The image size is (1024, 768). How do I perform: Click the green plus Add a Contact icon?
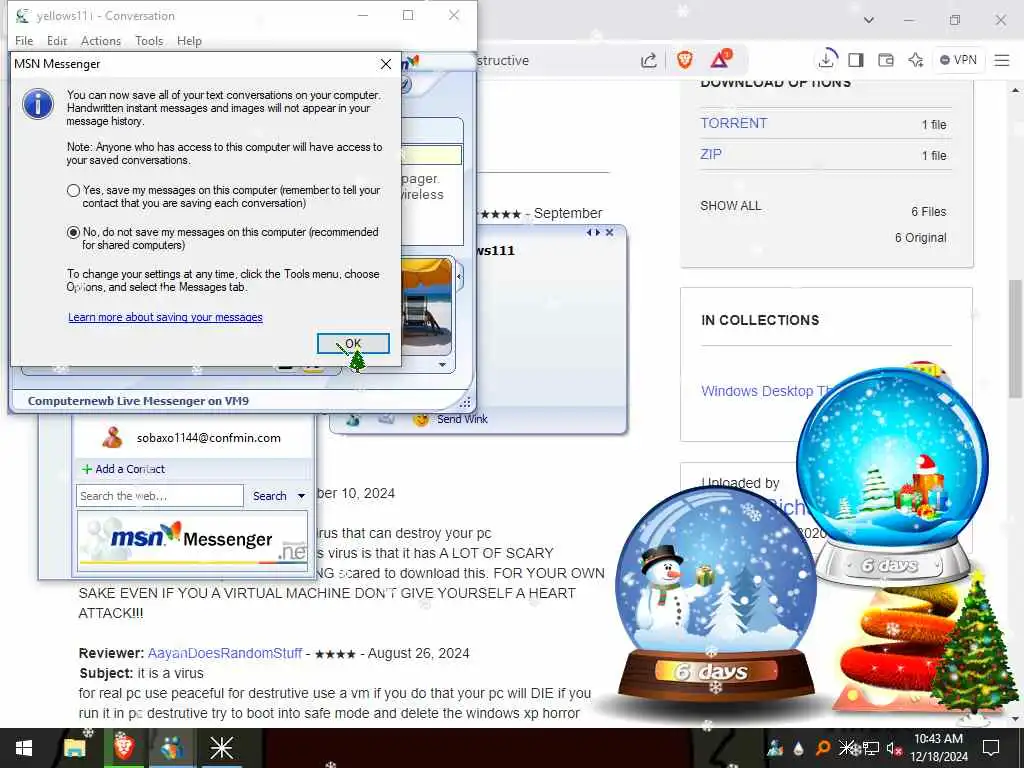87,469
